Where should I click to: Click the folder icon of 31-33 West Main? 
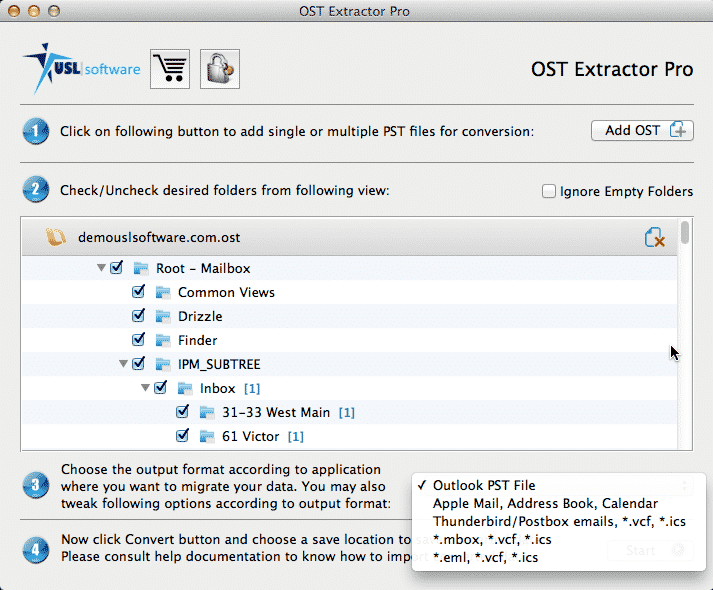click(207, 413)
